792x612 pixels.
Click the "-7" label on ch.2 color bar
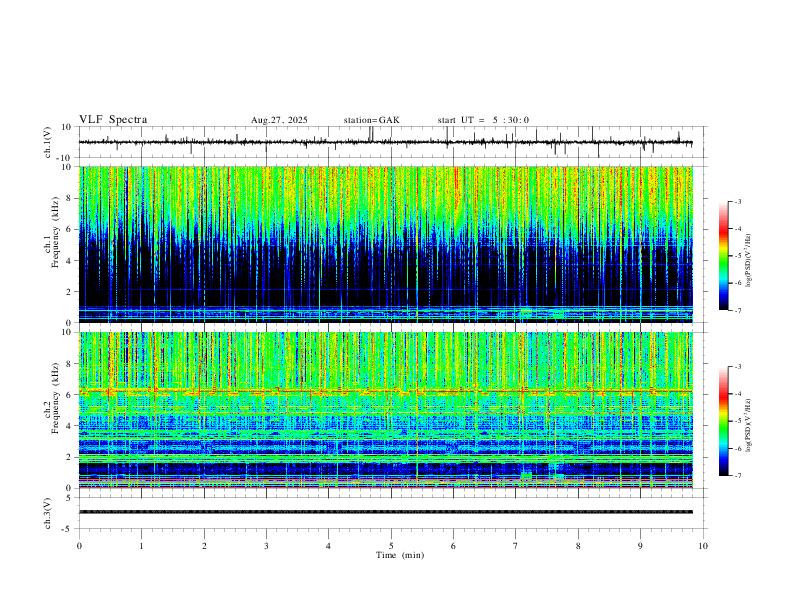[x=737, y=476]
